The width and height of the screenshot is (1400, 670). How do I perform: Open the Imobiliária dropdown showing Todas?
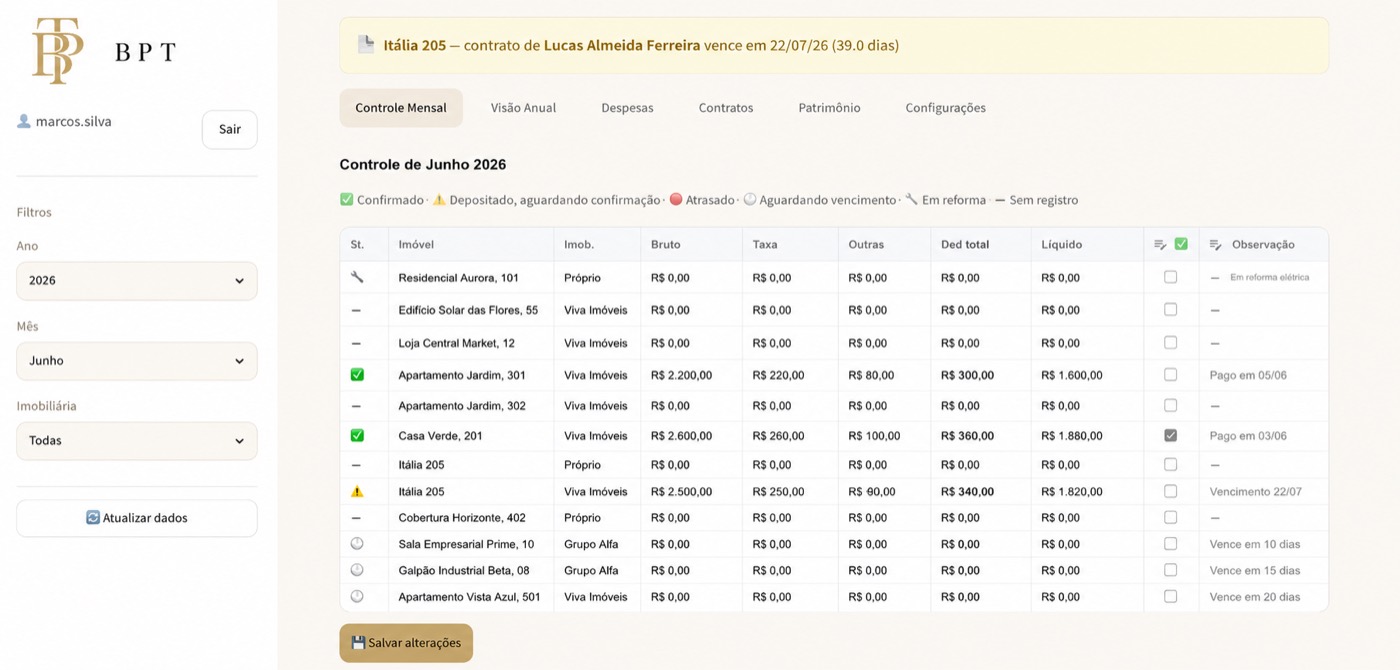137,441
